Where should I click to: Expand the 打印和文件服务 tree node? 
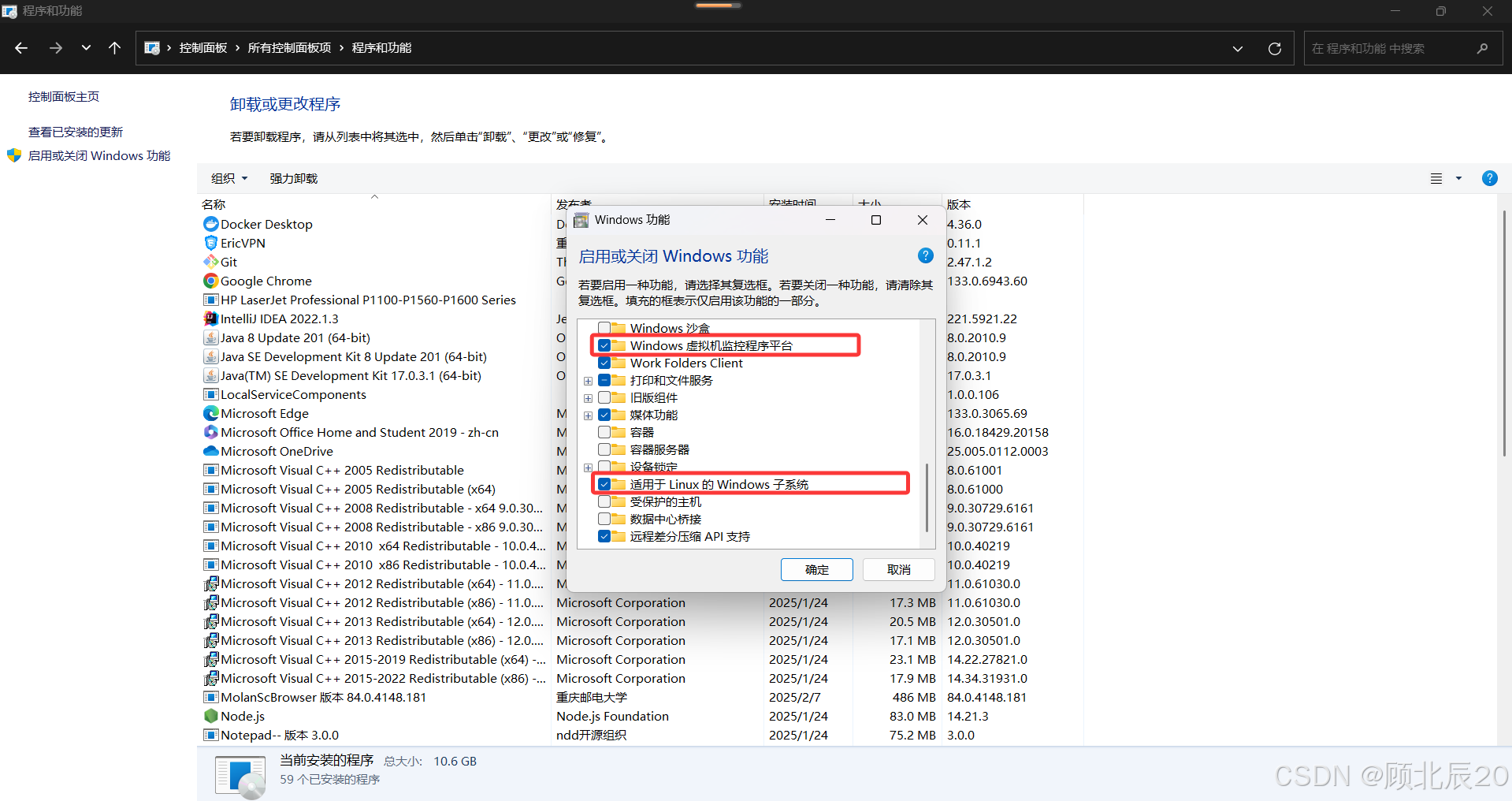588,381
